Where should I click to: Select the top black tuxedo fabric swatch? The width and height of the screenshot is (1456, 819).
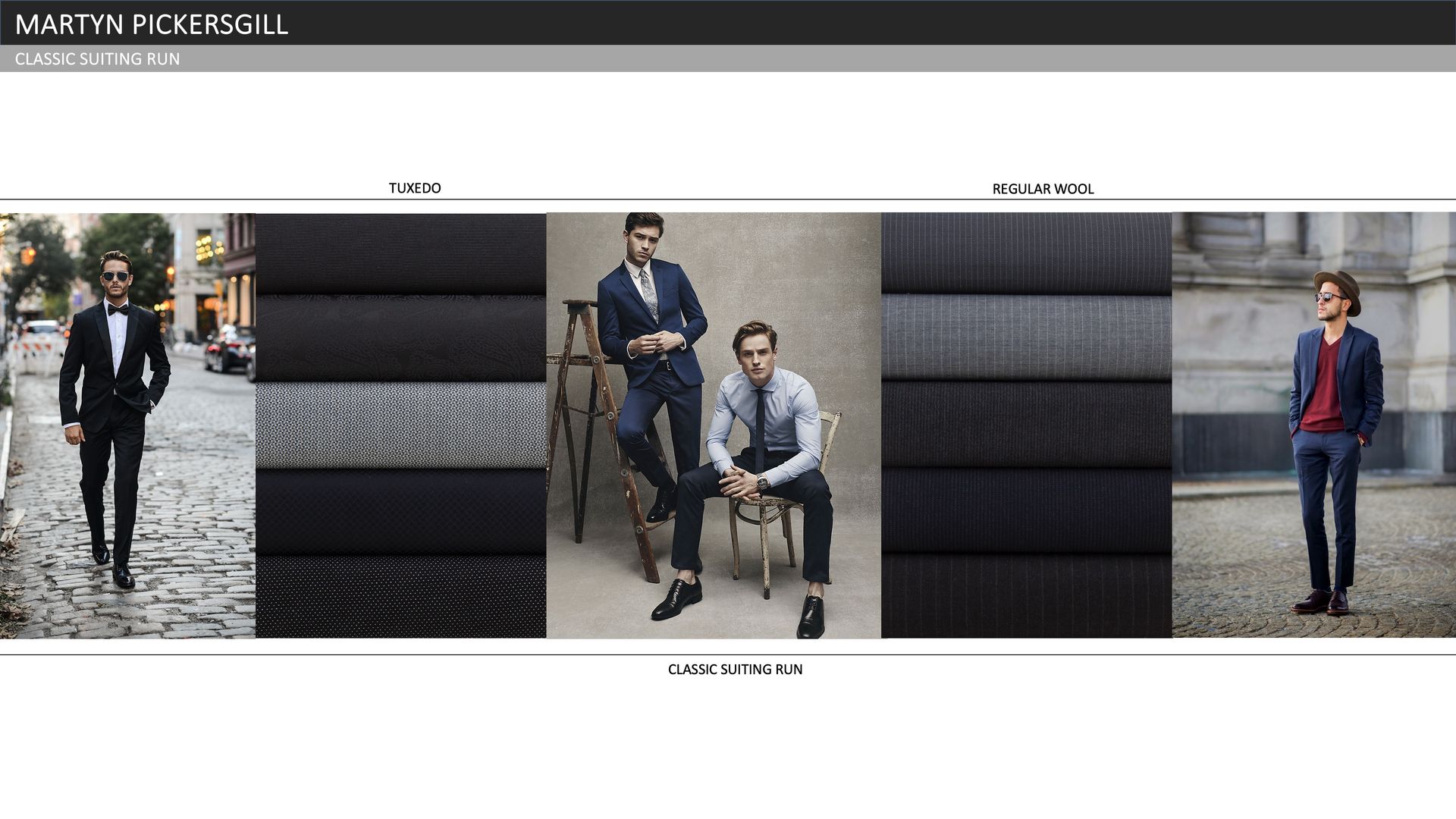tap(400, 254)
